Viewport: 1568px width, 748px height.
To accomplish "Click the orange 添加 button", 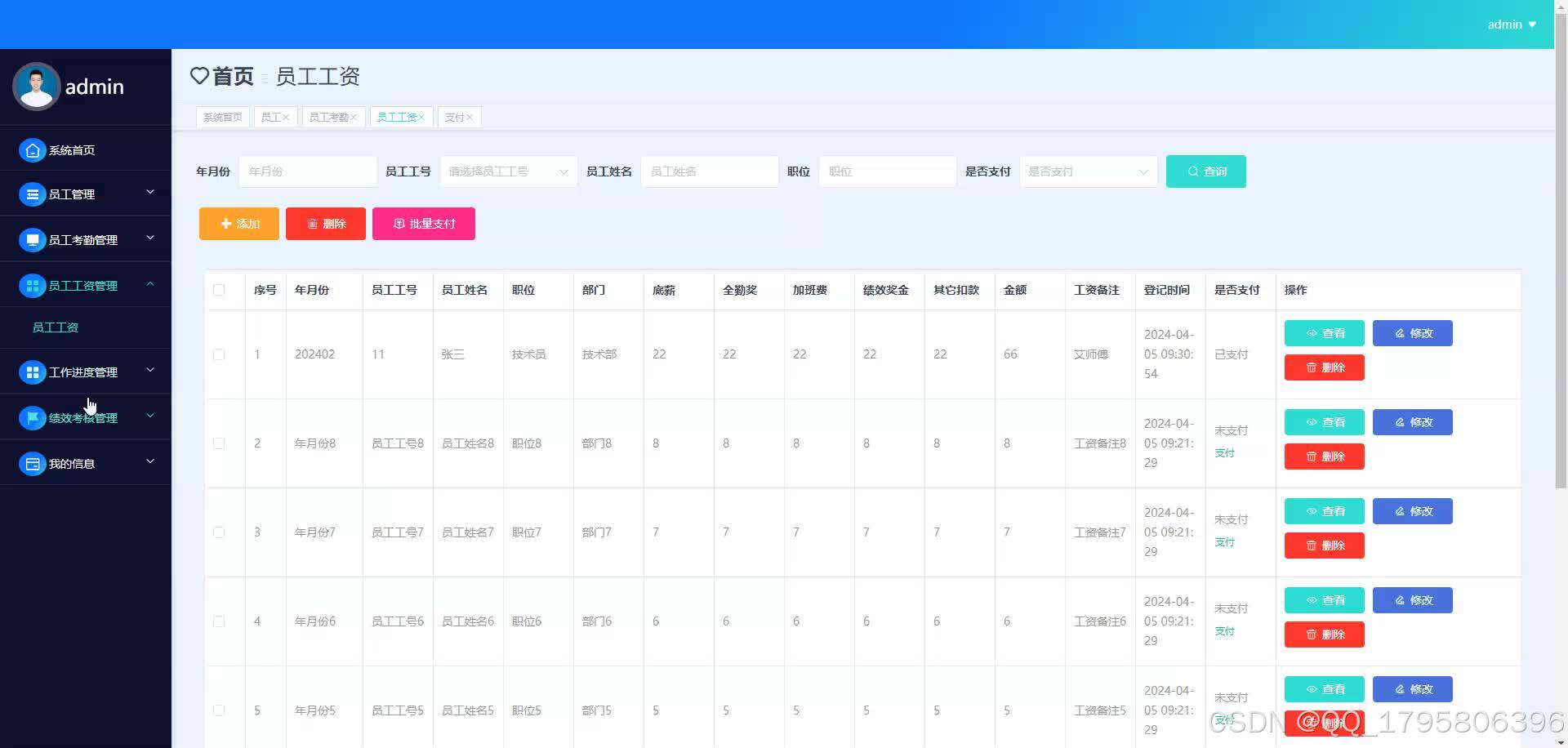I will (x=239, y=224).
